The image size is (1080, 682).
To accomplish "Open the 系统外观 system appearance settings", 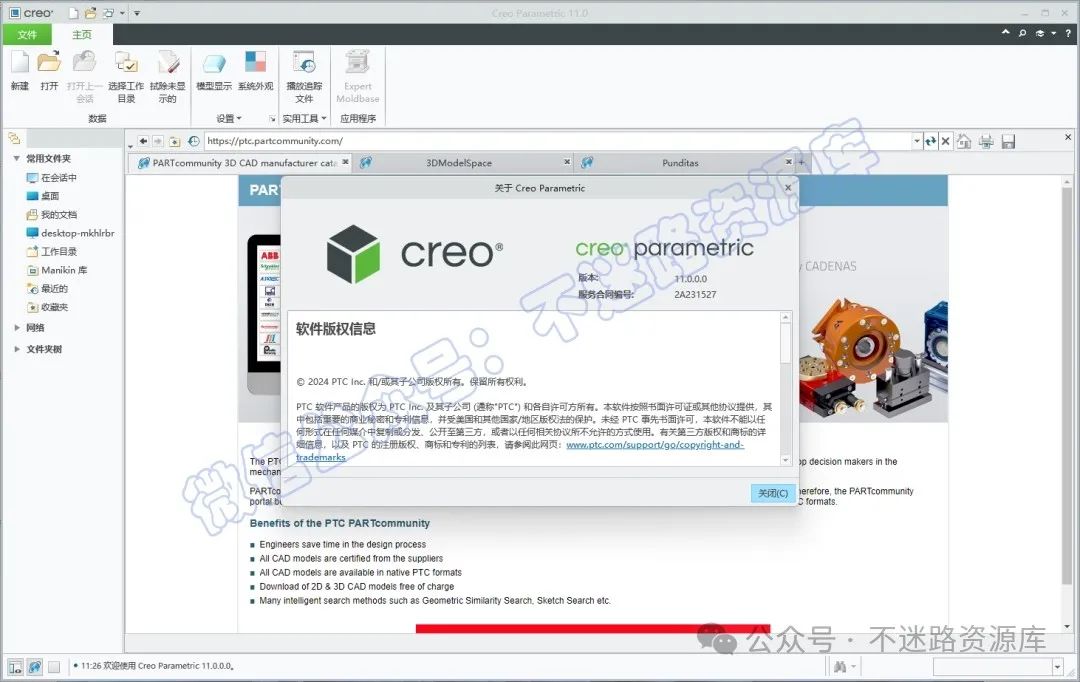I will pyautogui.click(x=256, y=62).
